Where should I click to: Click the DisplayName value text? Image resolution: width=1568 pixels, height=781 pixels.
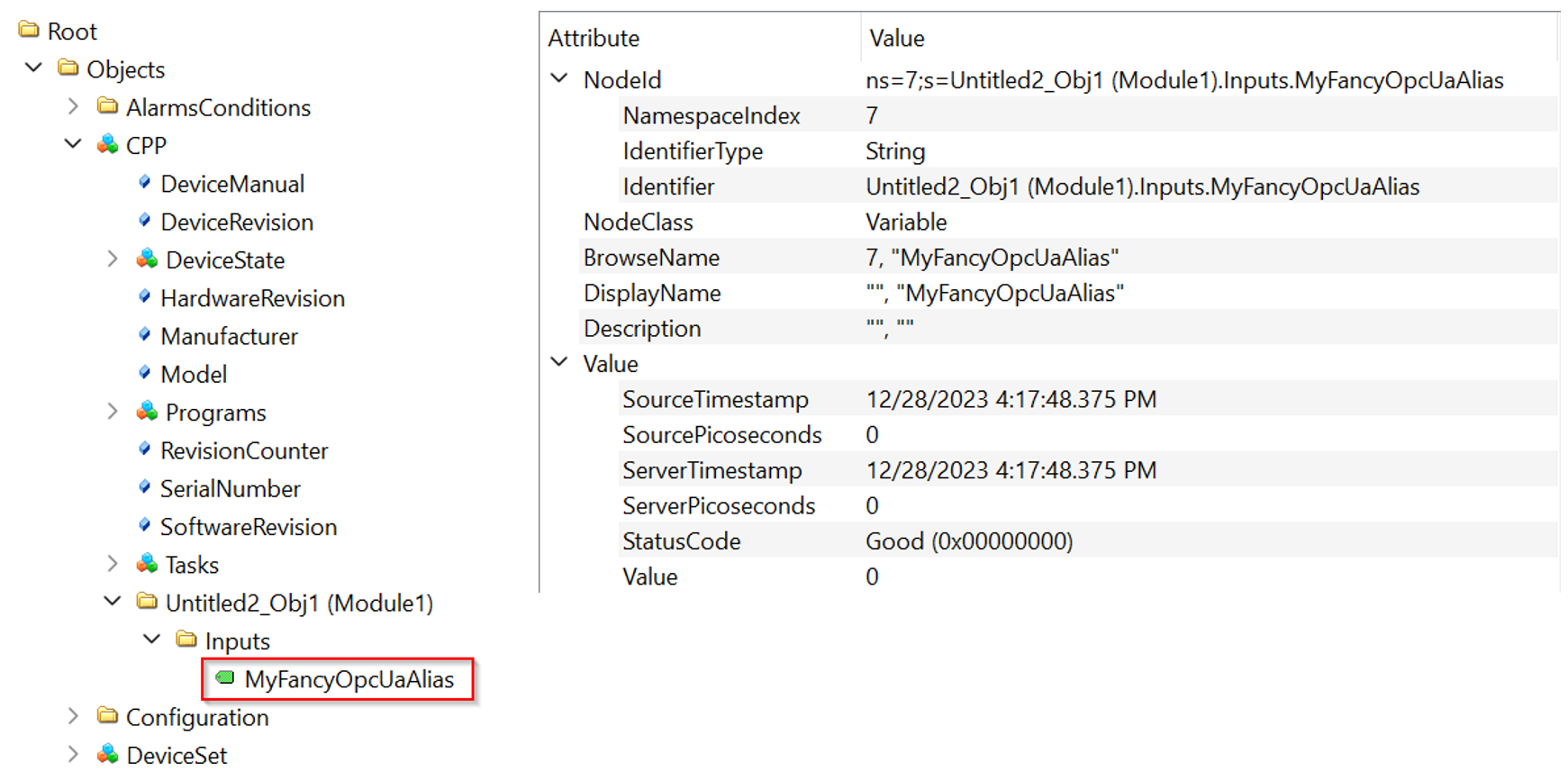coord(995,293)
